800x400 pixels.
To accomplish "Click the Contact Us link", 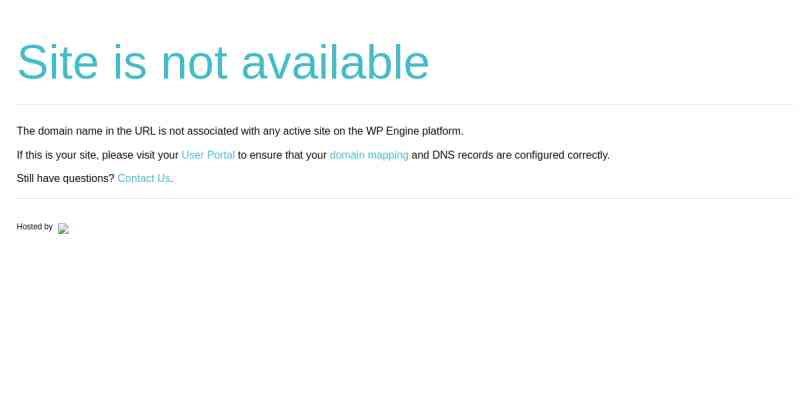I will pyautogui.click(x=144, y=179).
